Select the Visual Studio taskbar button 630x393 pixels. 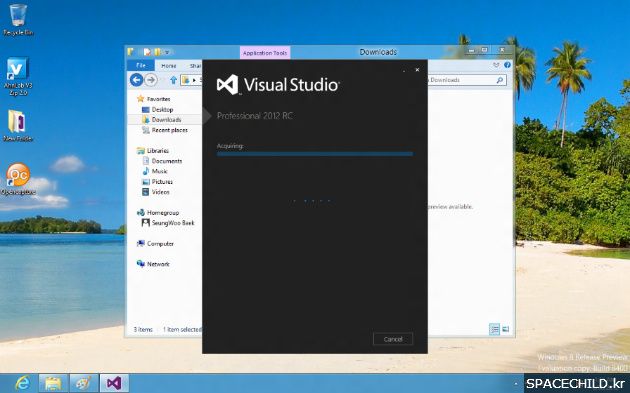point(115,383)
